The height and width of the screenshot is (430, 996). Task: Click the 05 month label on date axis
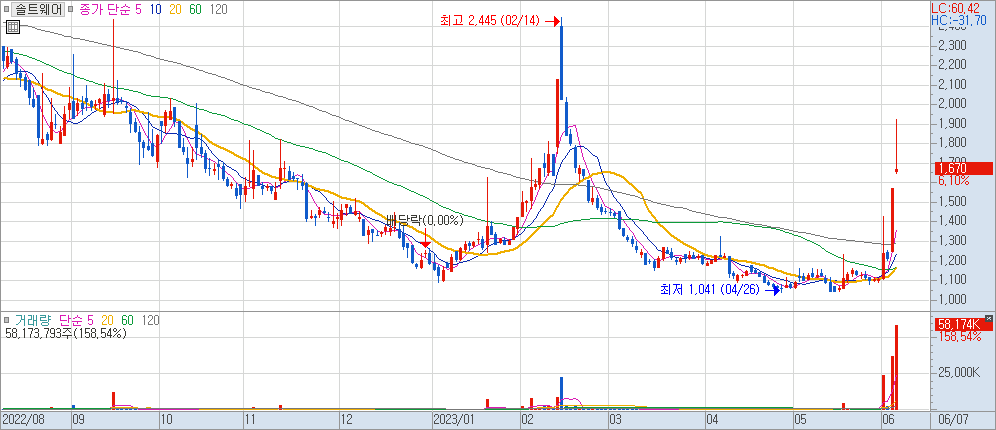(x=802, y=420)
